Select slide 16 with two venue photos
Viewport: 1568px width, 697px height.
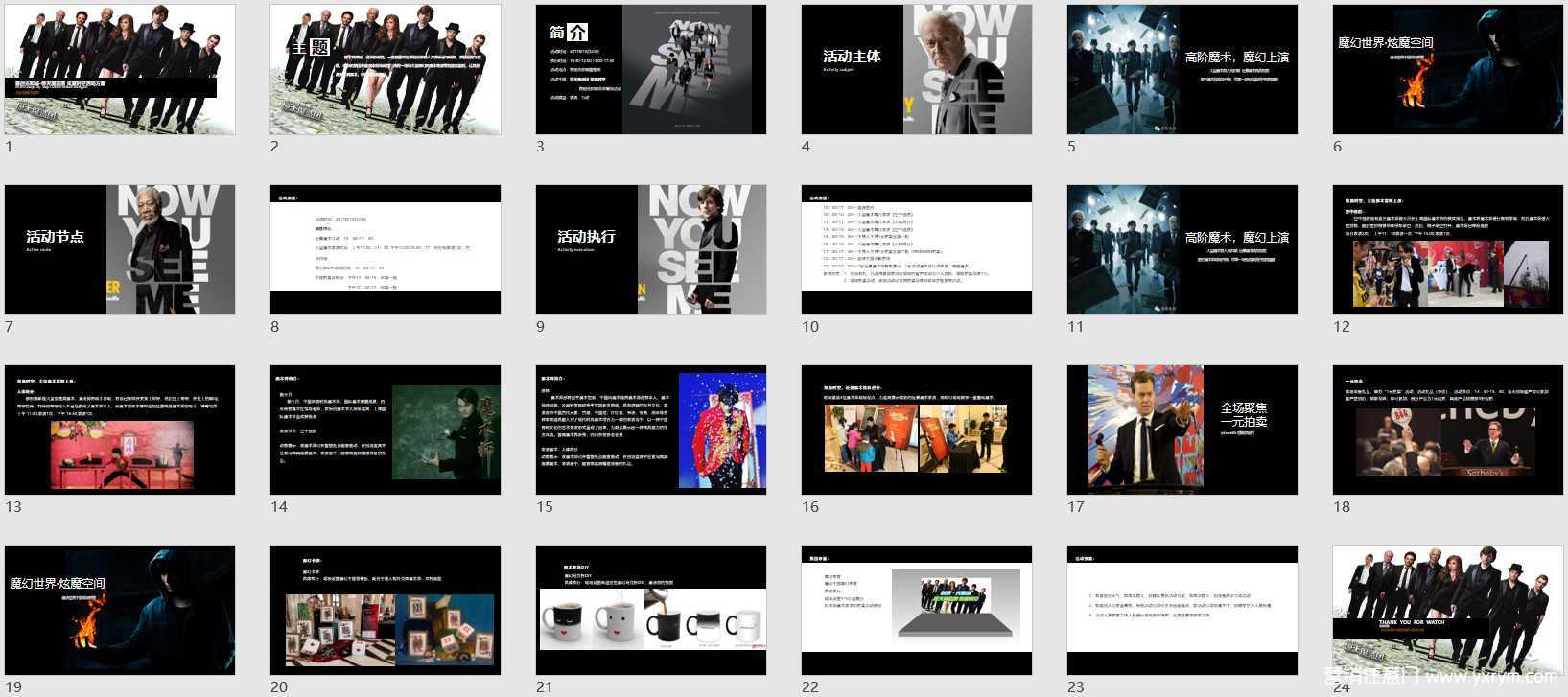[917, 430]
